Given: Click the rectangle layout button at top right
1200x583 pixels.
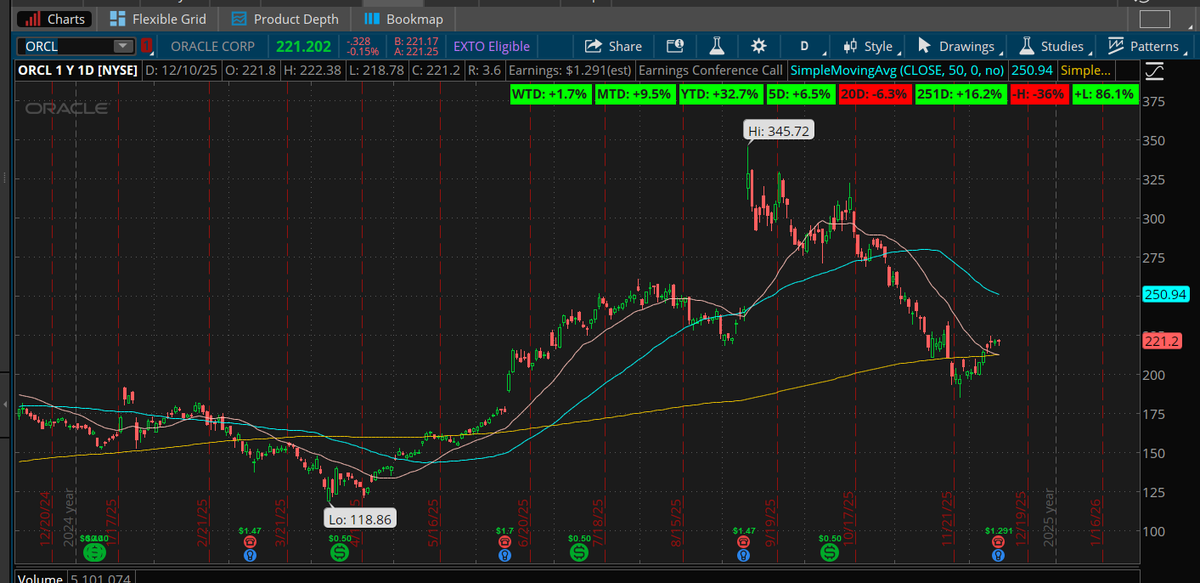Looking at the screenshot, I should [x=1153, y=19].
